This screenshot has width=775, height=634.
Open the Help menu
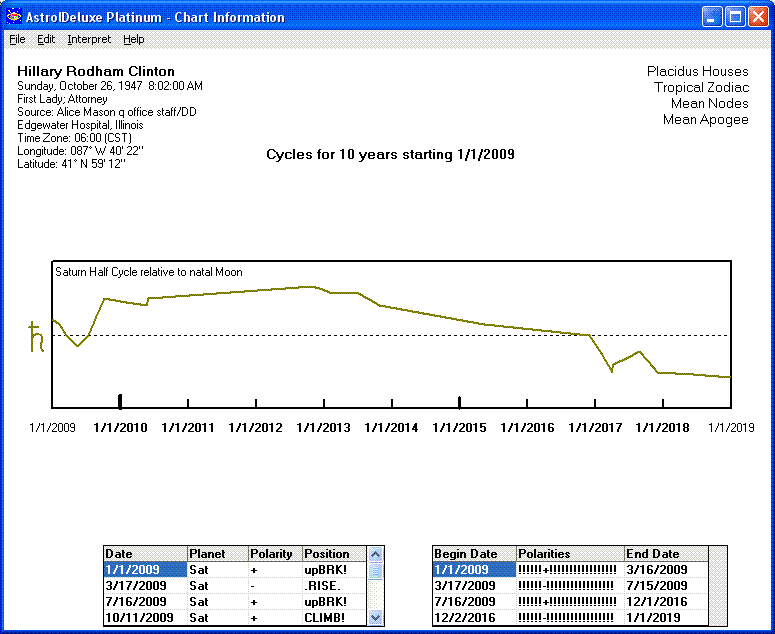pos(134,39)
